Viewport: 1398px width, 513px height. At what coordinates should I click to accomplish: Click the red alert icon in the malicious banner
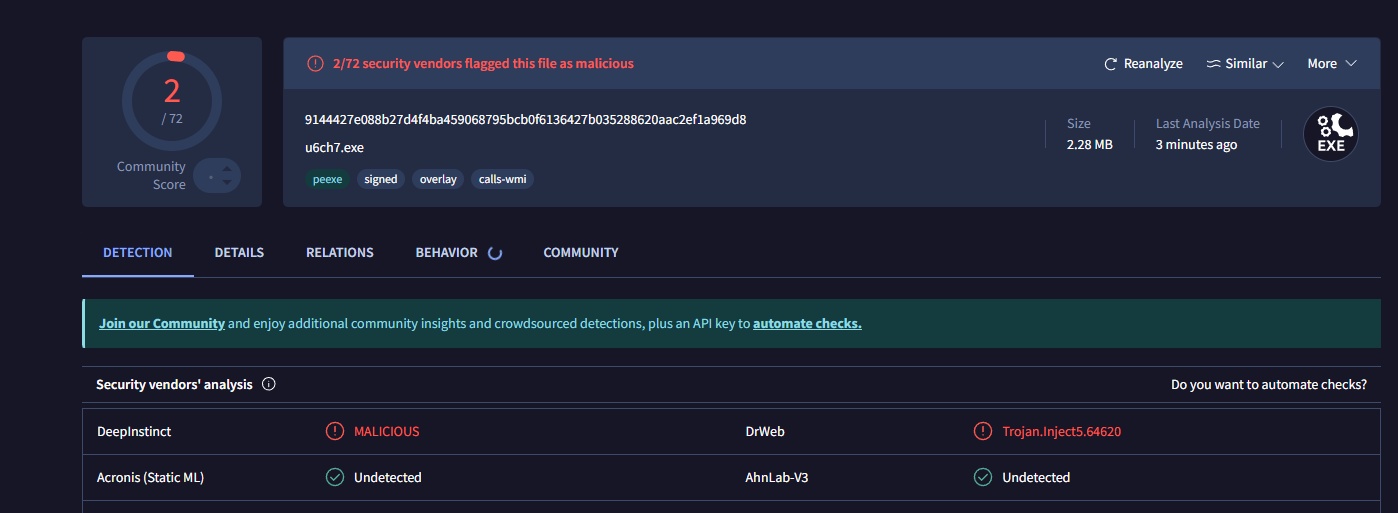click(x=315, y=64)
